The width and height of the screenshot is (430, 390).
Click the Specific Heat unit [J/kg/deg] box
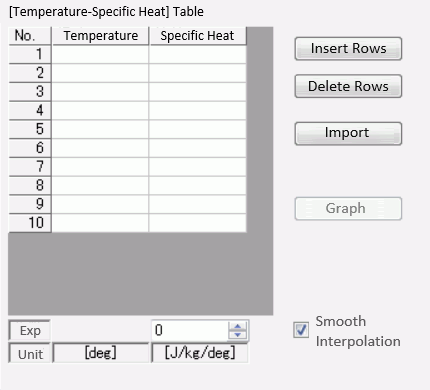pyautogui.click(x=200, y=353)
